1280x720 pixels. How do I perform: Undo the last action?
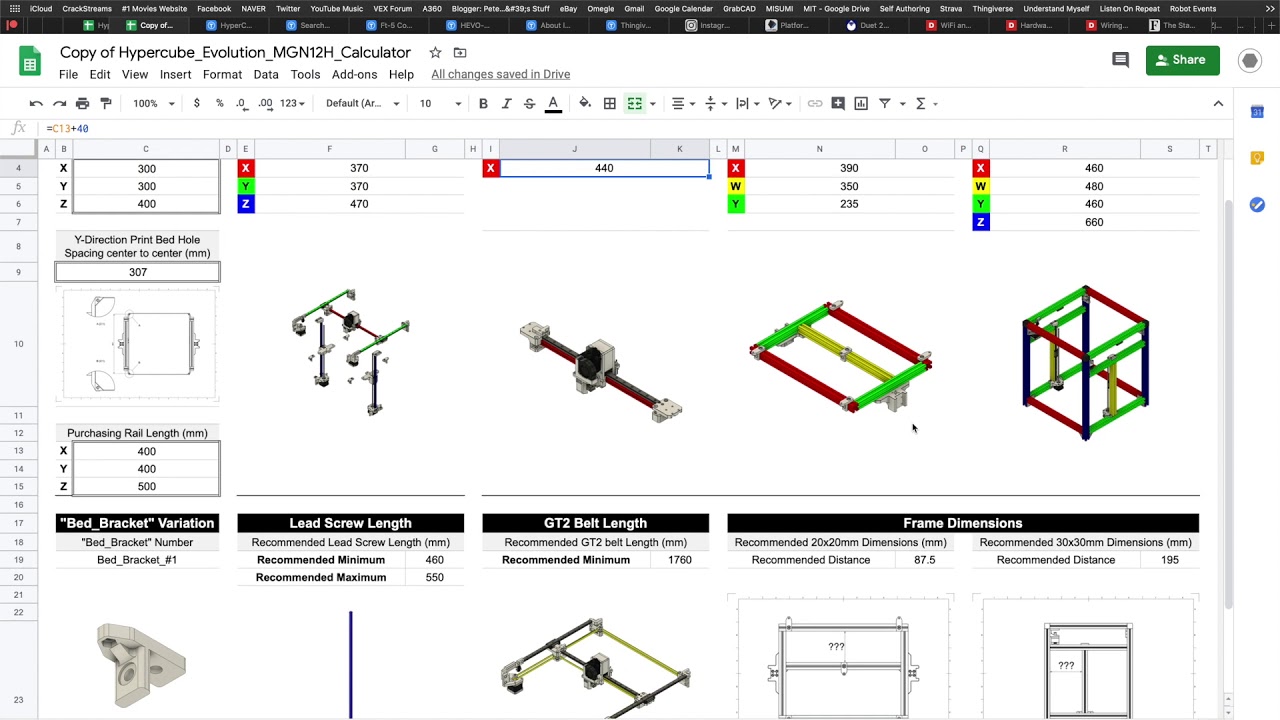tap(36, 103)
